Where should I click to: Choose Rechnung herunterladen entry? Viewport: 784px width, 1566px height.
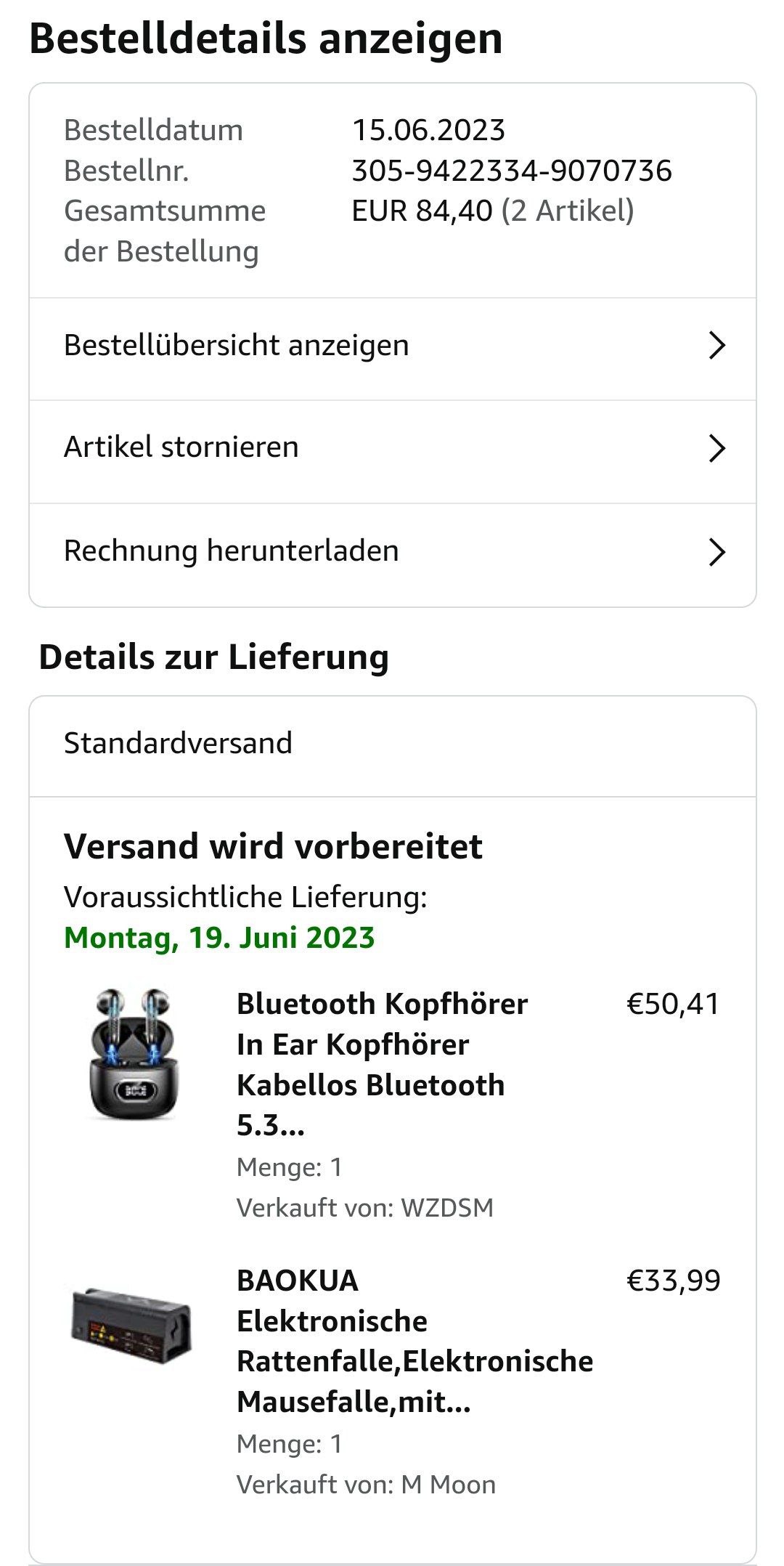[232, 551]
